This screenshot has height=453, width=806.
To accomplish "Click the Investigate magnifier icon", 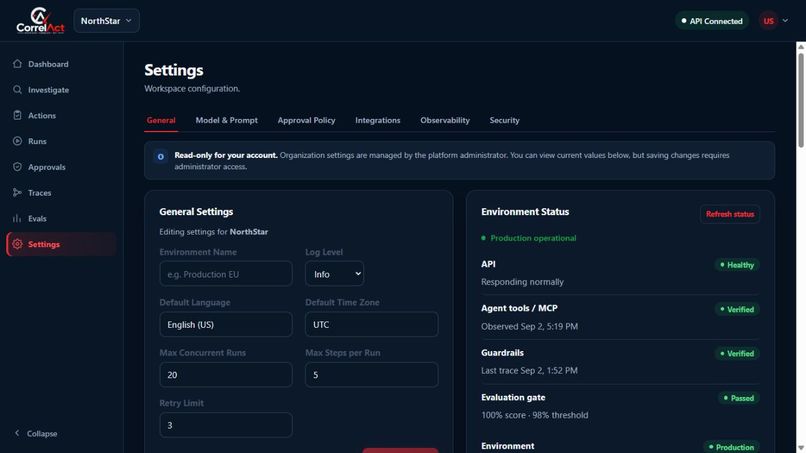I will (17, 89).
